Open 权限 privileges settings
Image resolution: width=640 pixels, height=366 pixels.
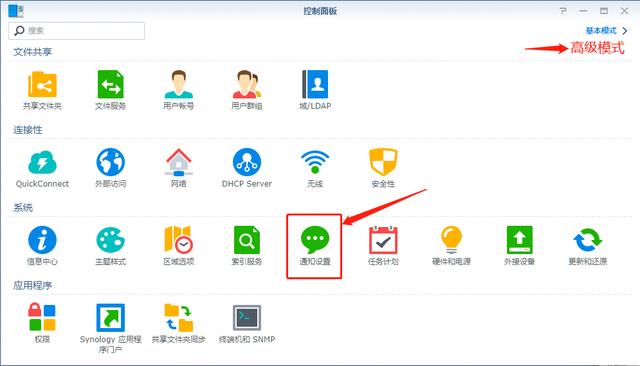[x=42, y=317]
